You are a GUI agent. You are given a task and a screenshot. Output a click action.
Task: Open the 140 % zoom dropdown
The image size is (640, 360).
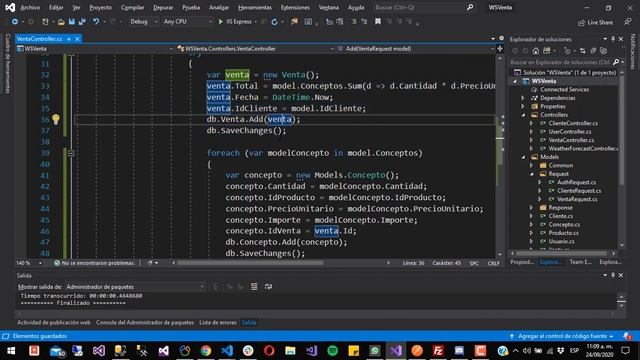click(x=29, y=263)
